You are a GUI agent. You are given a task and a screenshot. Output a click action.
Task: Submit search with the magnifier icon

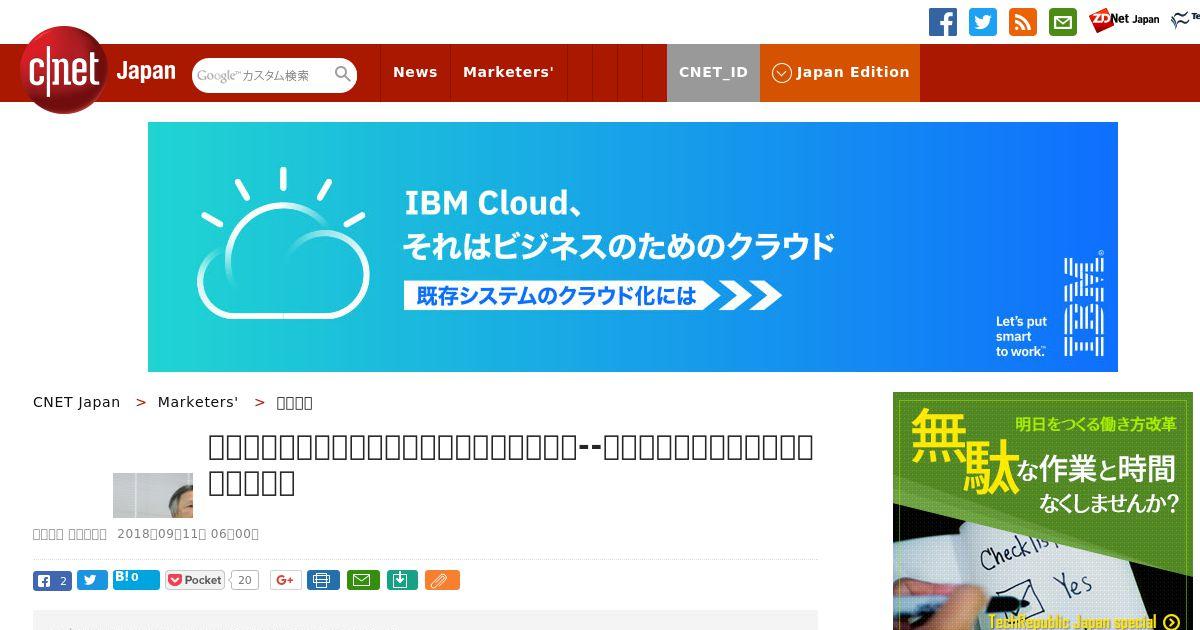coord(343,74)
